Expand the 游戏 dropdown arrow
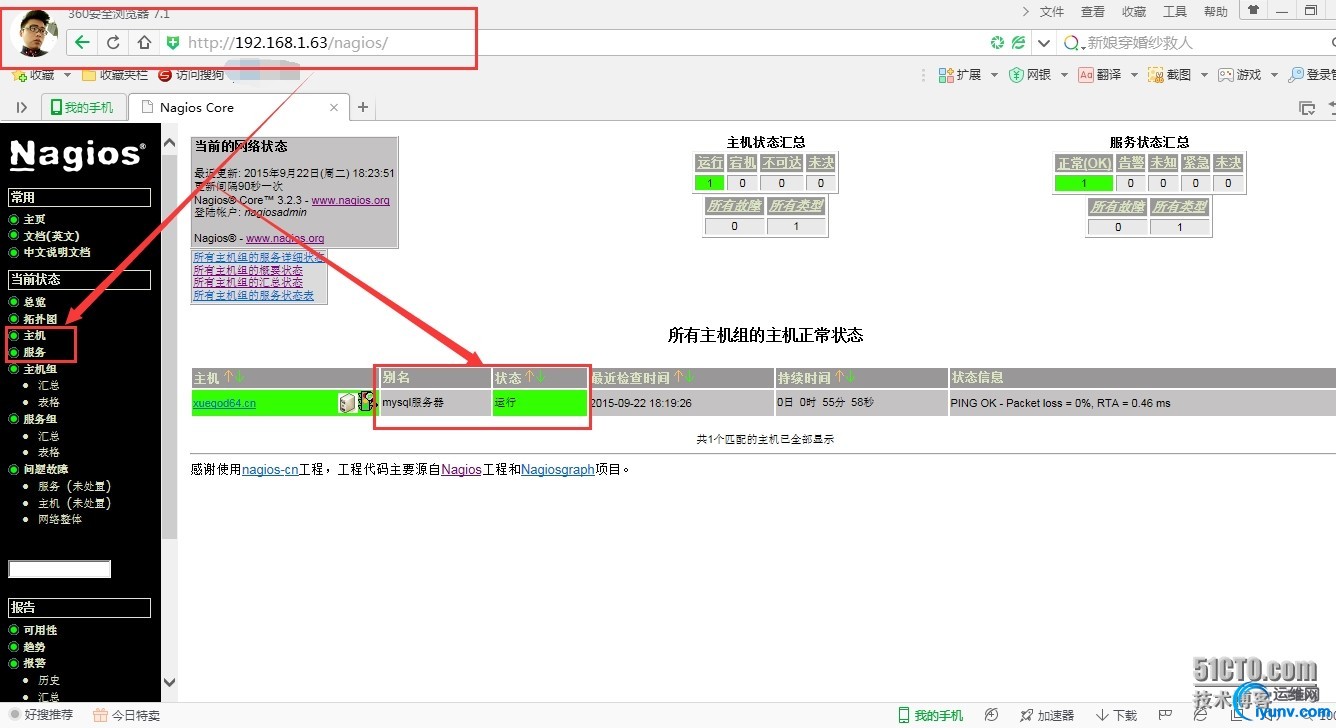 (1273, 75)
